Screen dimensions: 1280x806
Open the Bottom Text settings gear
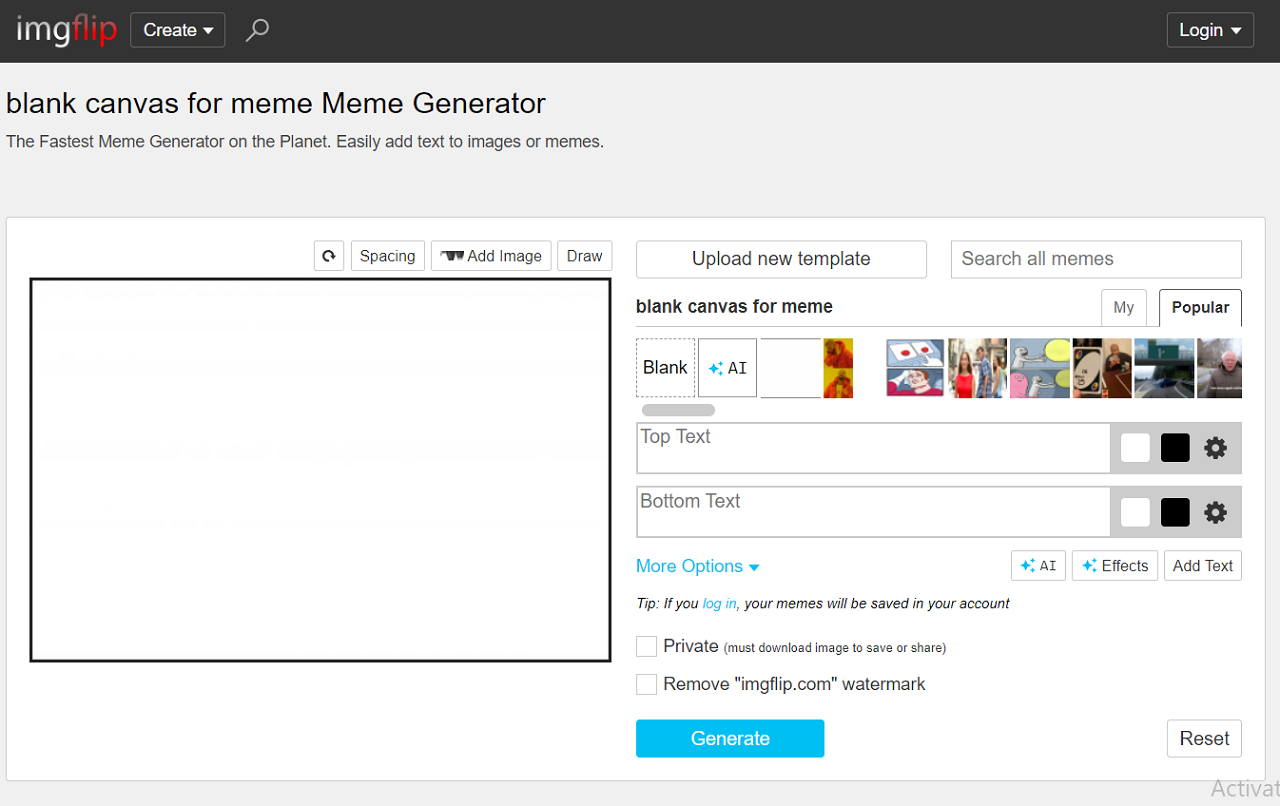tap(1215, 511)
